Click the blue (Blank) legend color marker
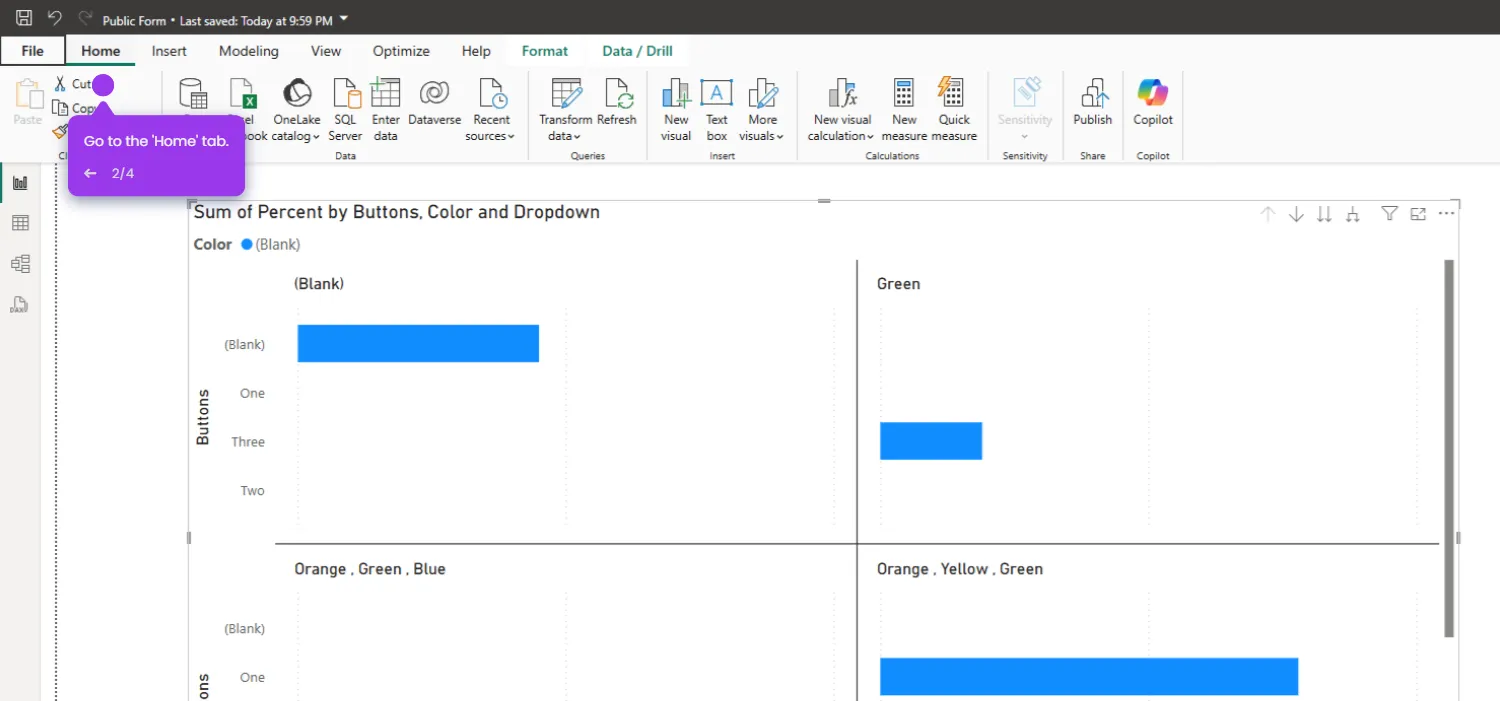Image resolution: width=1500 pixels, height=701 pixels. [x=247, y=244]
